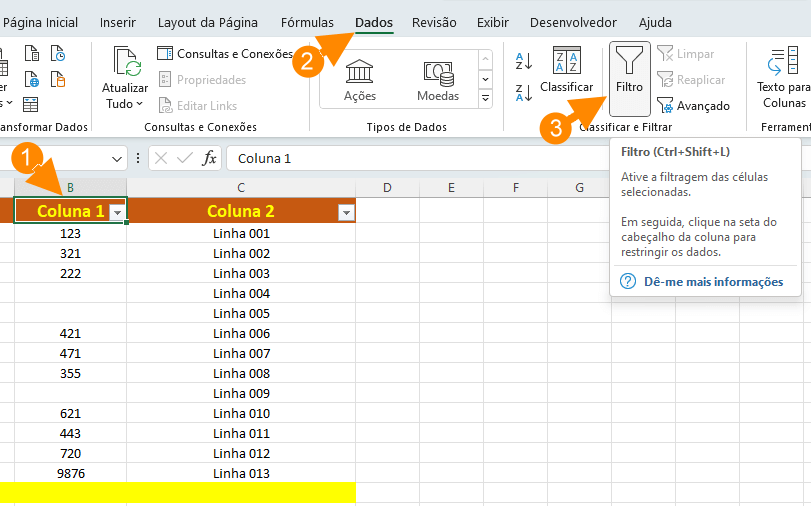This screenshot has width=811, height=506.
Task: Click the data types gallery down arrow
Action: [485, 79]
